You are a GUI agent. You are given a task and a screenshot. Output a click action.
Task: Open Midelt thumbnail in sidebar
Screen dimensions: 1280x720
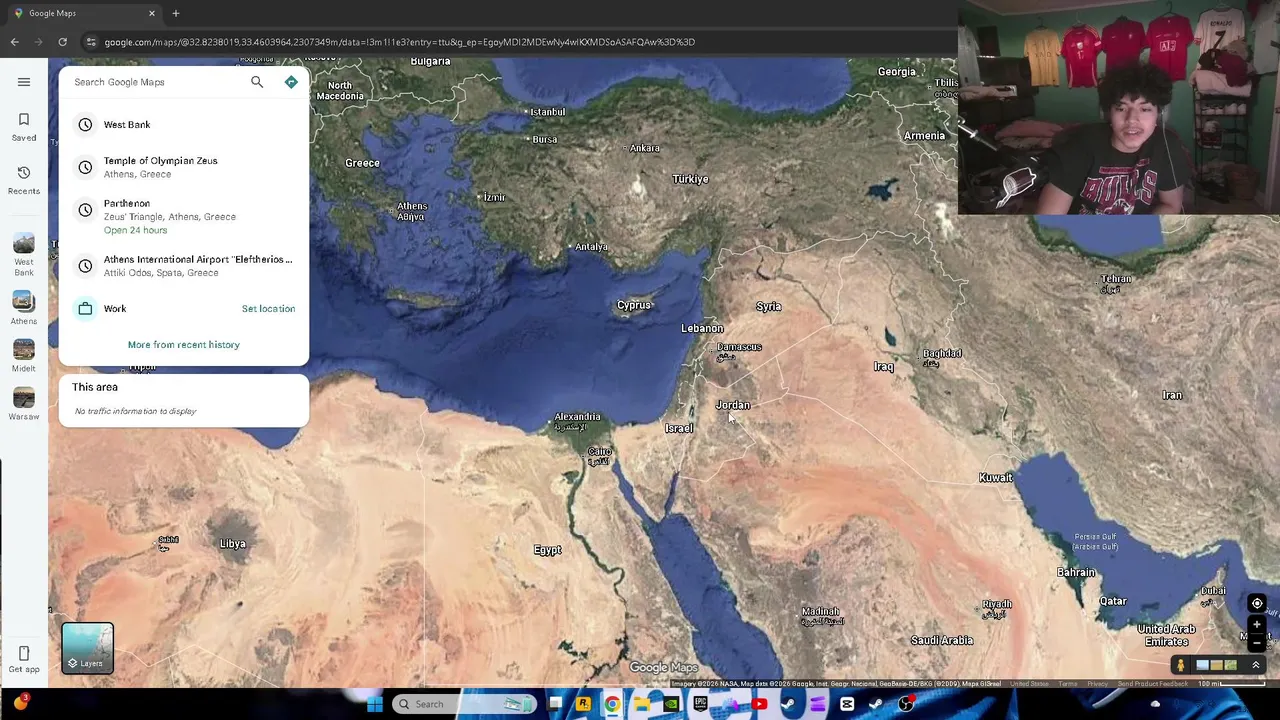tap(24, 356)
